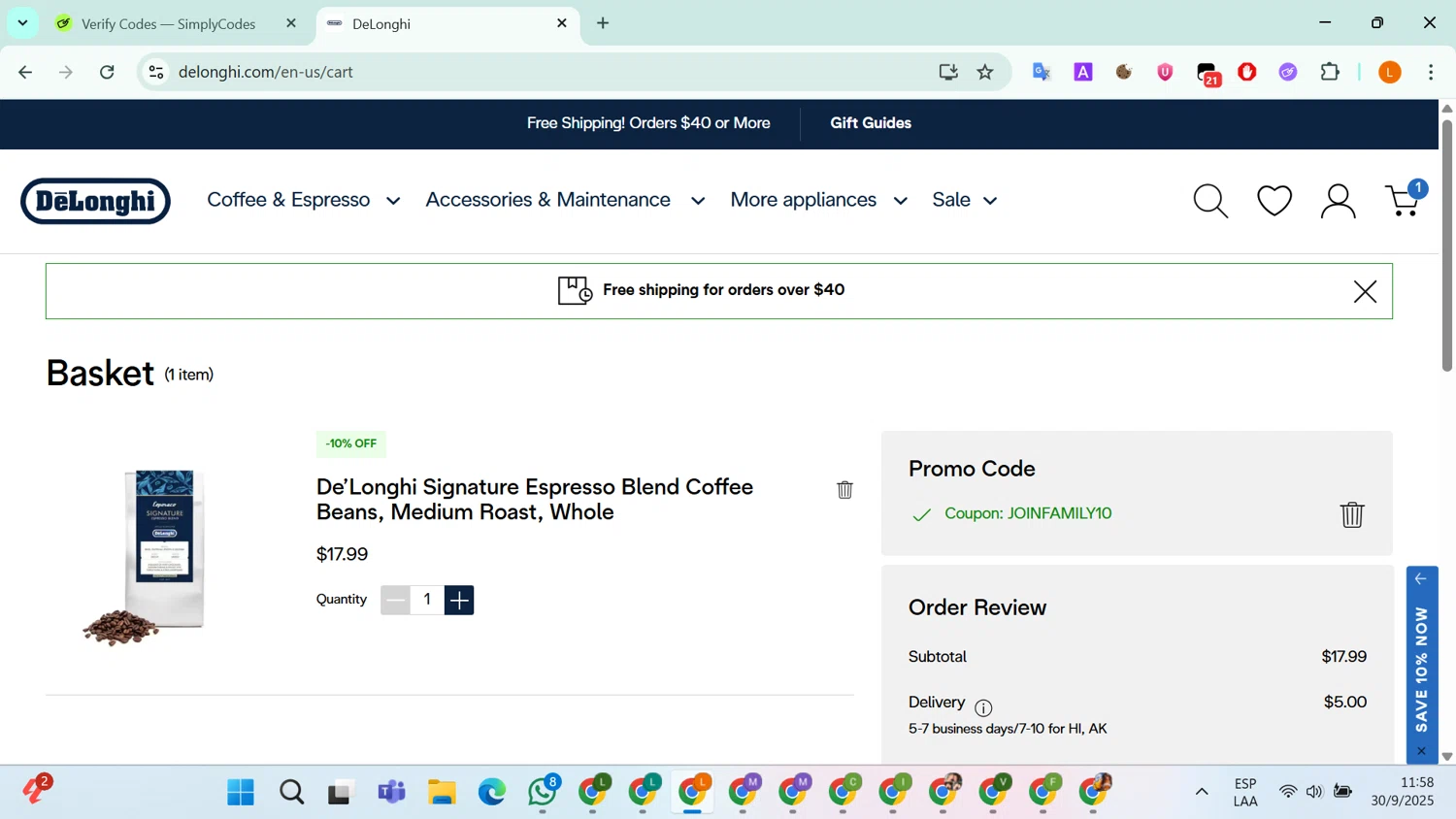Bookmark this page with star icon
Screen dimensions: 1456x819
pos(985,72)
